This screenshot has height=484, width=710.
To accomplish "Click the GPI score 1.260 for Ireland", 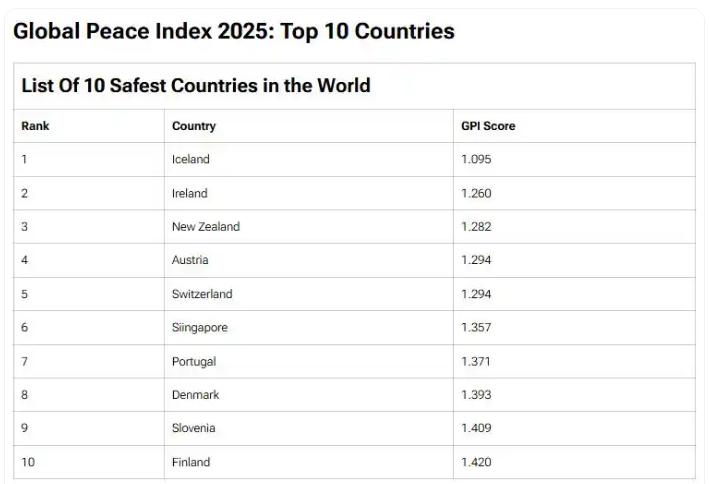I will coord(476,193).
